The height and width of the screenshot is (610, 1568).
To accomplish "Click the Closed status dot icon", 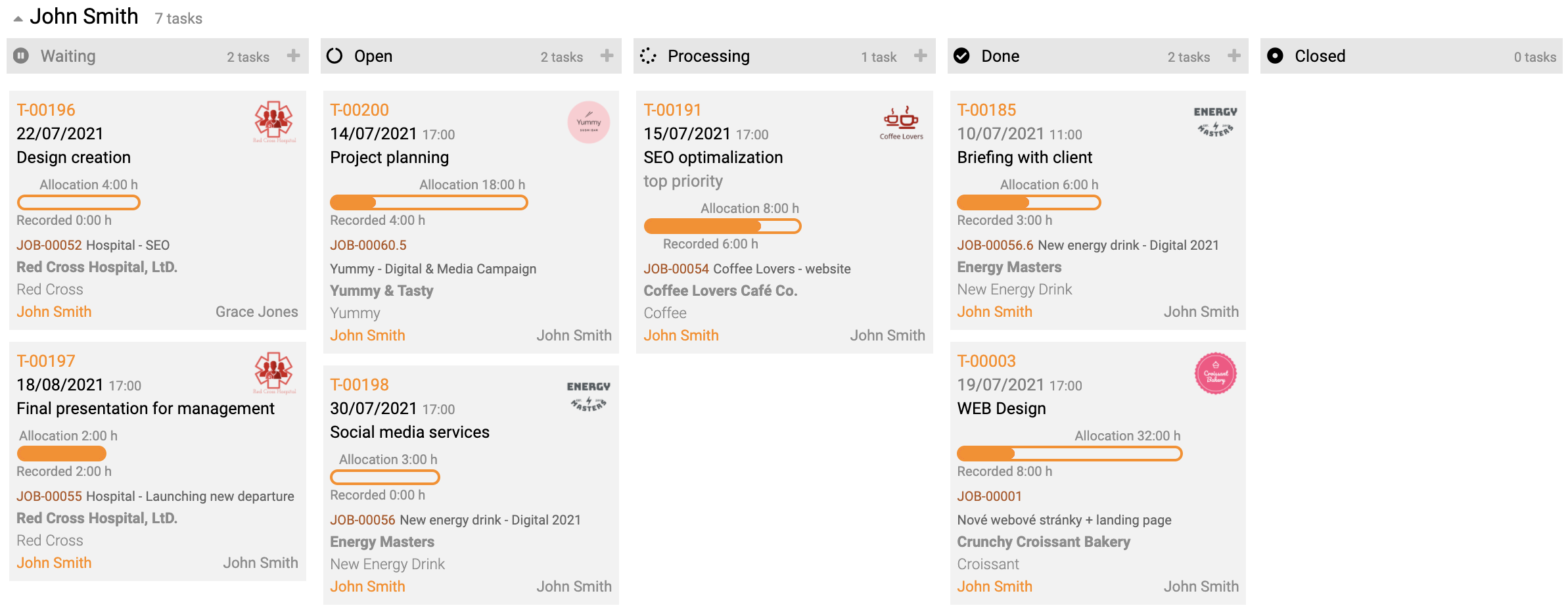I will (x=1275, y=56).
